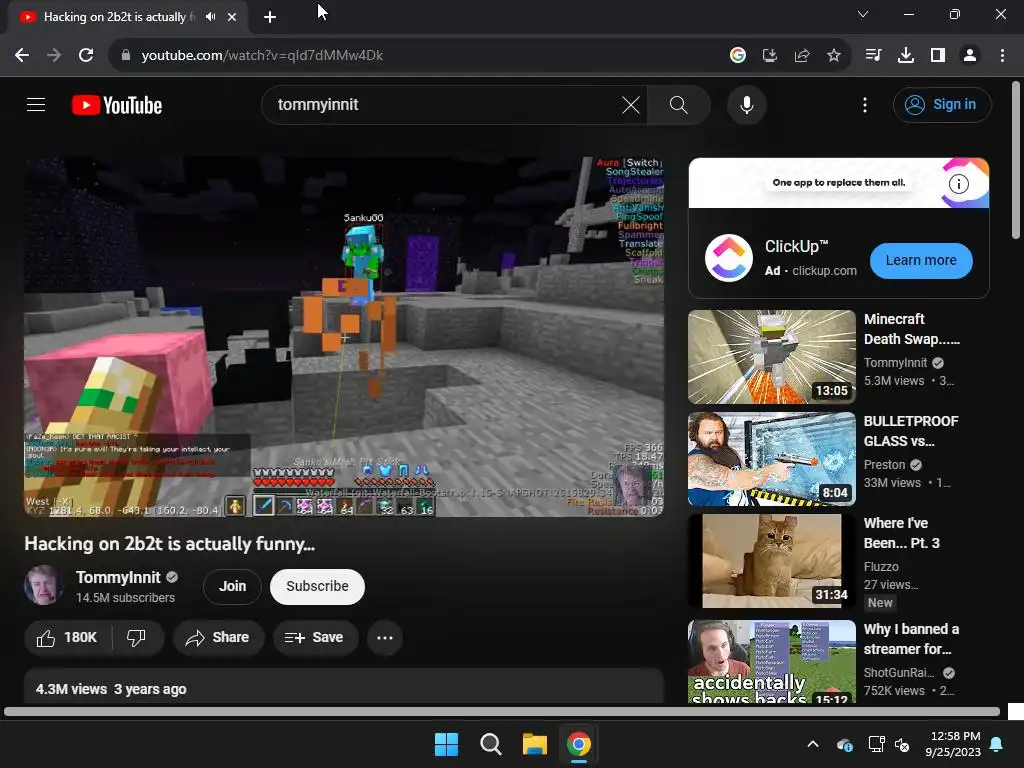The image size is (1024, 768).
Task: Reload the page
Action: [x=86, y=56]
